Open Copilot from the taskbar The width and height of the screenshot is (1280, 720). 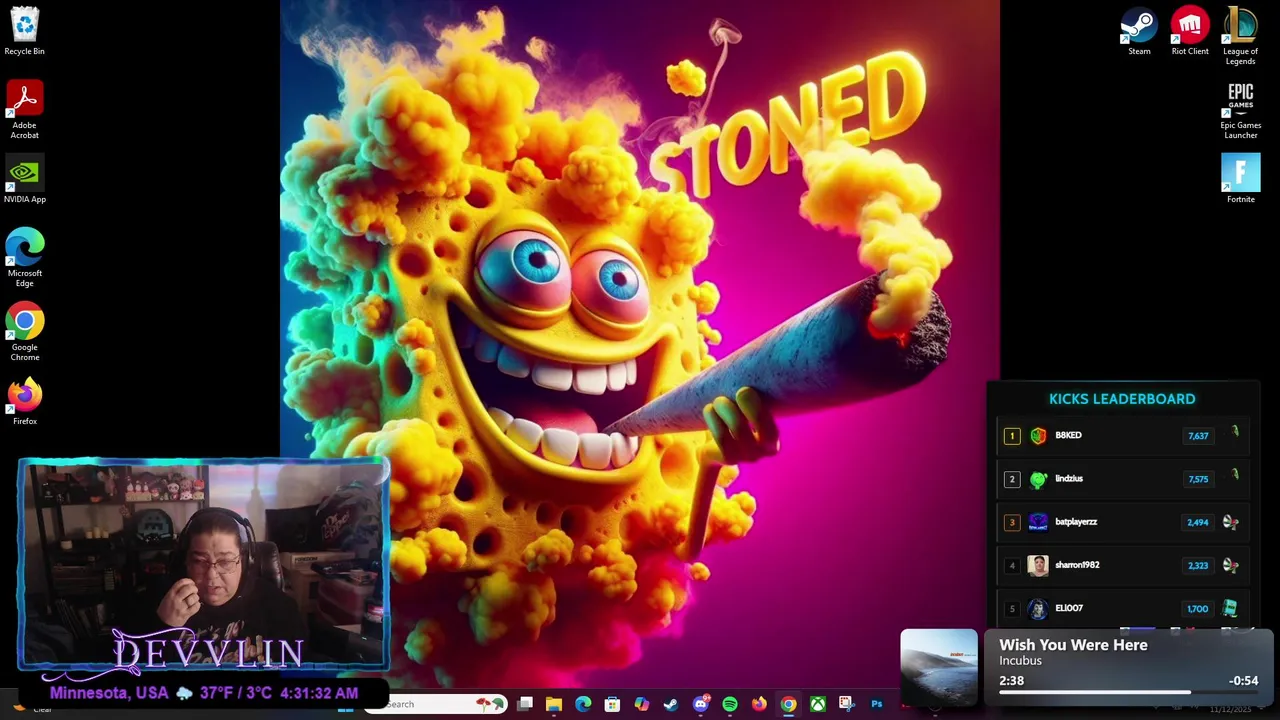[x=641, y=704]
